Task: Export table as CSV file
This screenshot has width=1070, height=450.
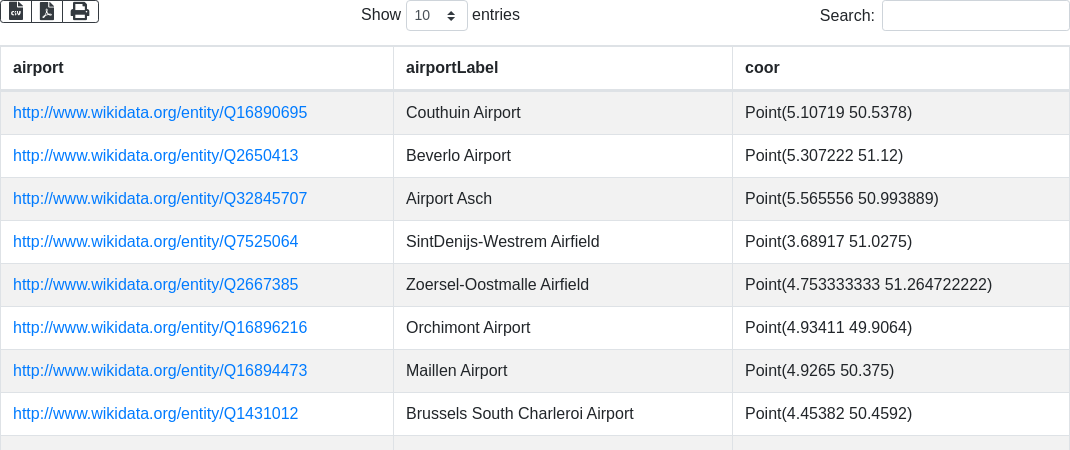Action: (16, 11)
